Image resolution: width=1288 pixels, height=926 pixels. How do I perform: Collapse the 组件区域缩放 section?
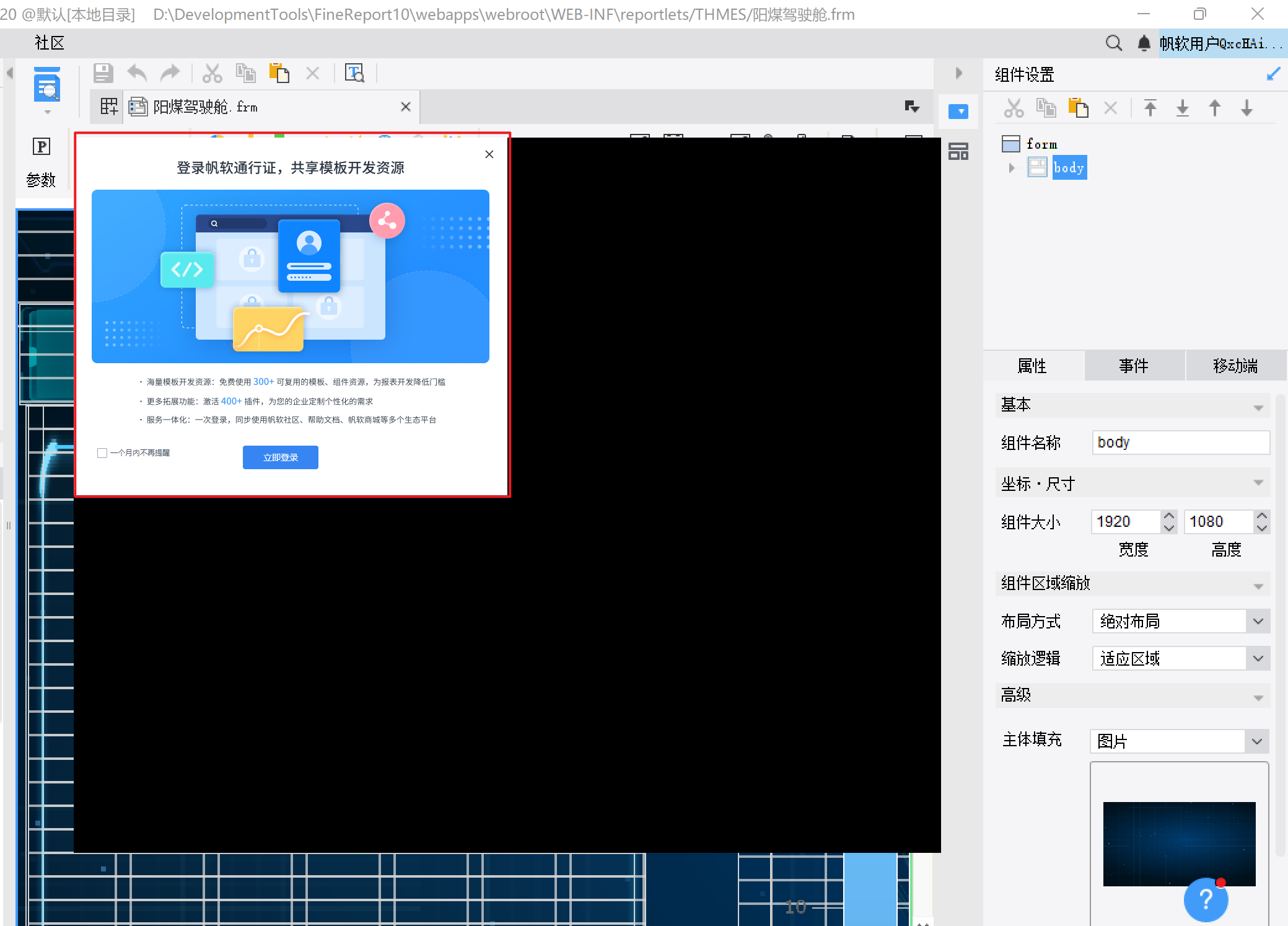1258,586
